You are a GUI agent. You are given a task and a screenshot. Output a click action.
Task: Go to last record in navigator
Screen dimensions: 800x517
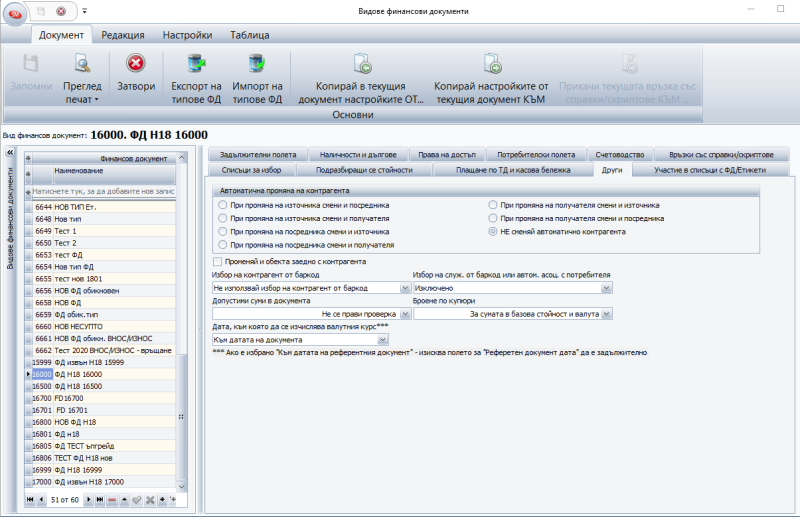[100, 500]
